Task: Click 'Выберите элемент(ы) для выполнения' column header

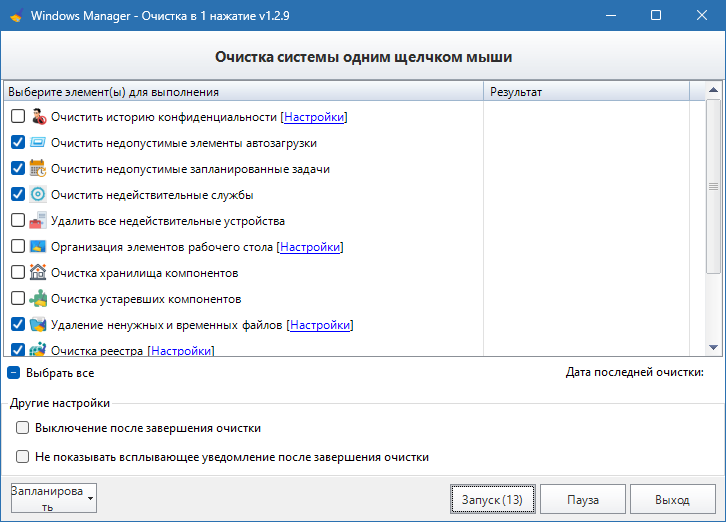Action: pos(244,92)
